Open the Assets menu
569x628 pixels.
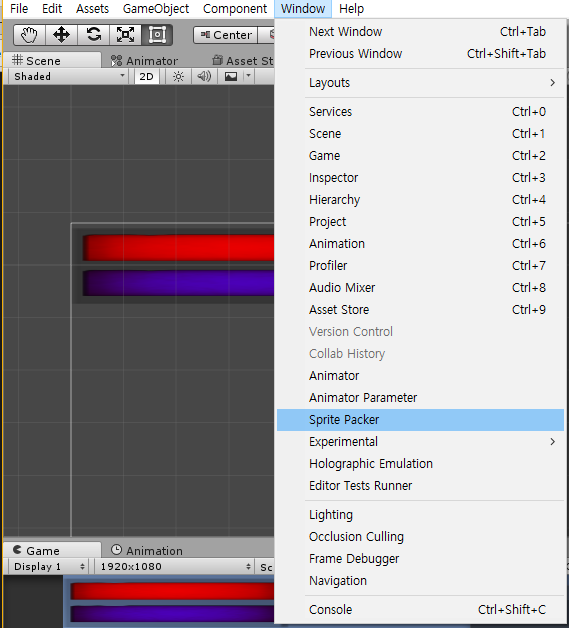point(92,8)
